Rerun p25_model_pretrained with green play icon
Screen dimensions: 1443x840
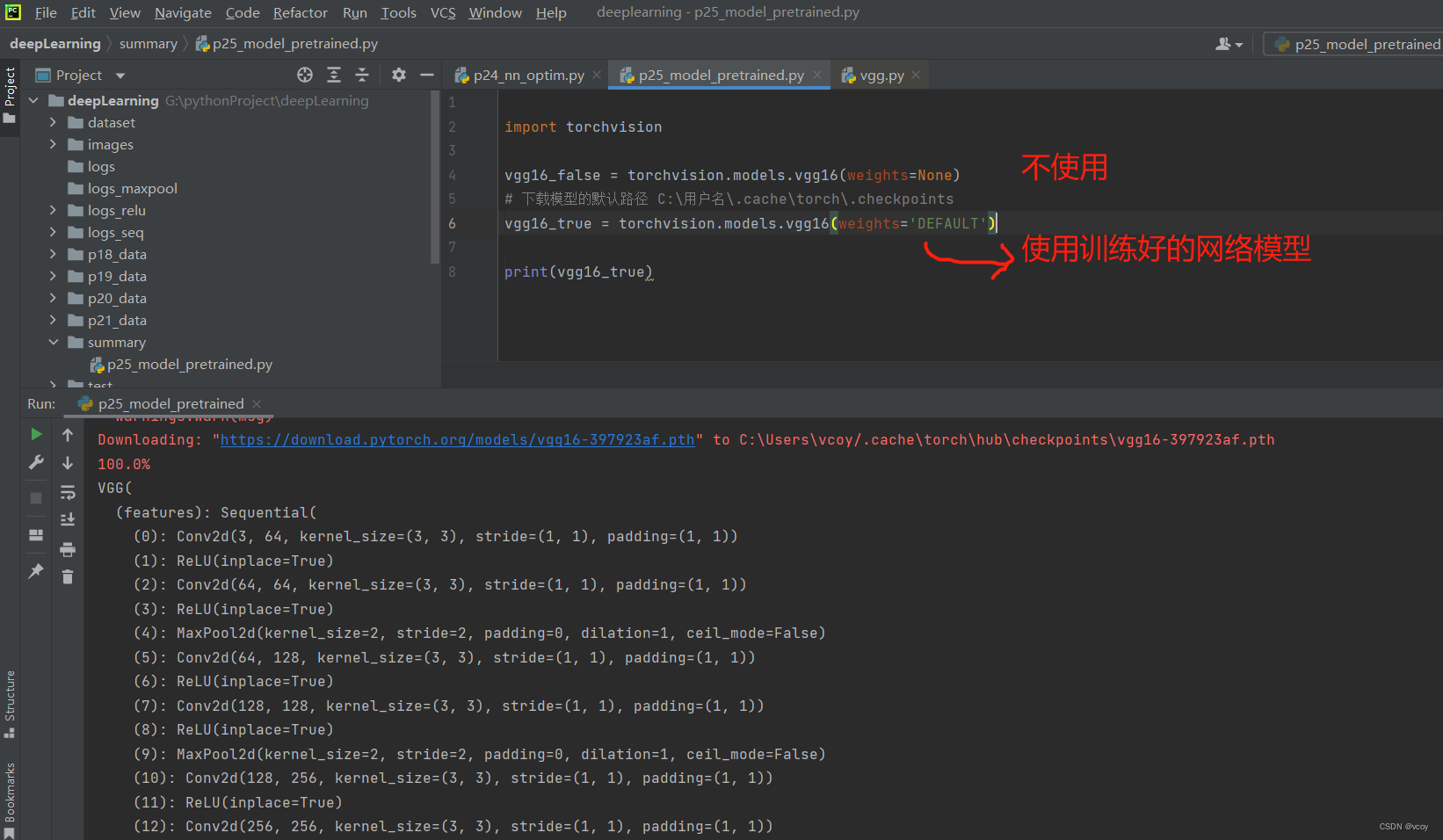[x=36, y=434]
